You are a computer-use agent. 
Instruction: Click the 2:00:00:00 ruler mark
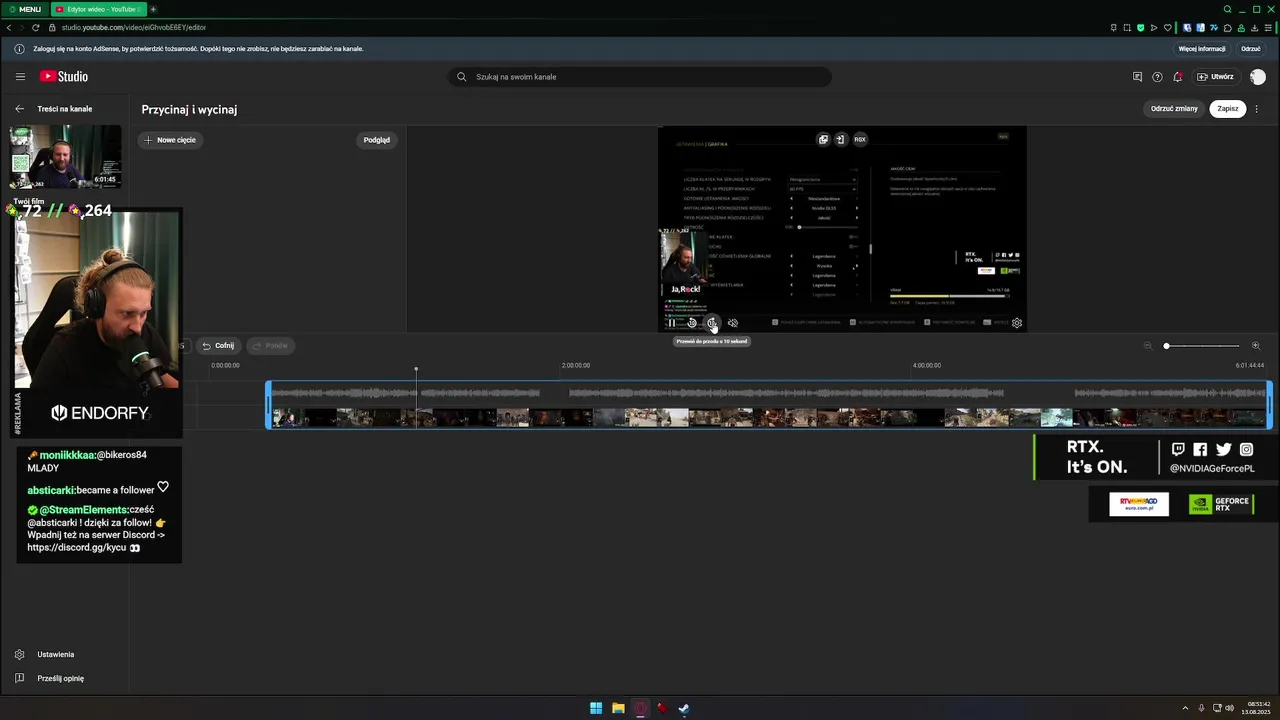pos(576,366)
